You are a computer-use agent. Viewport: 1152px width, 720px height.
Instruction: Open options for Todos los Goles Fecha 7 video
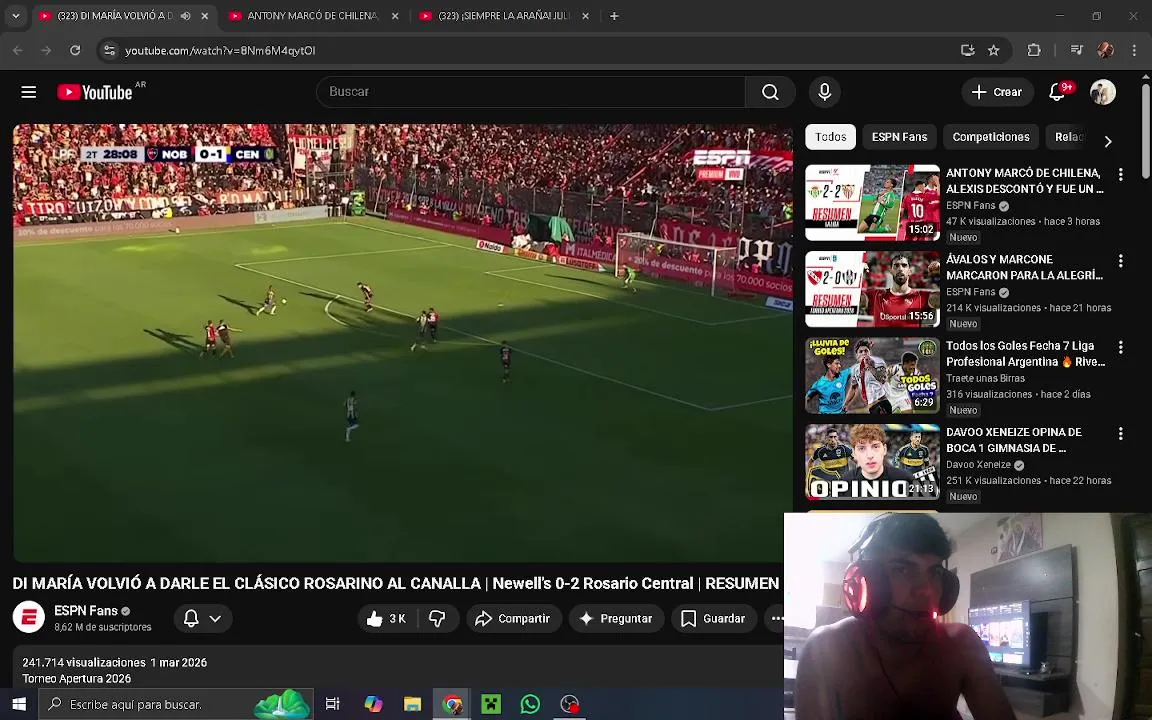(1120, 348)
